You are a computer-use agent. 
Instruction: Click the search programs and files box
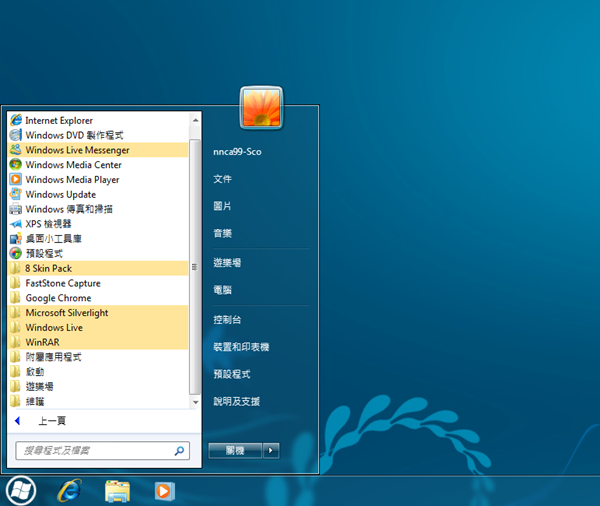[102, 451]
